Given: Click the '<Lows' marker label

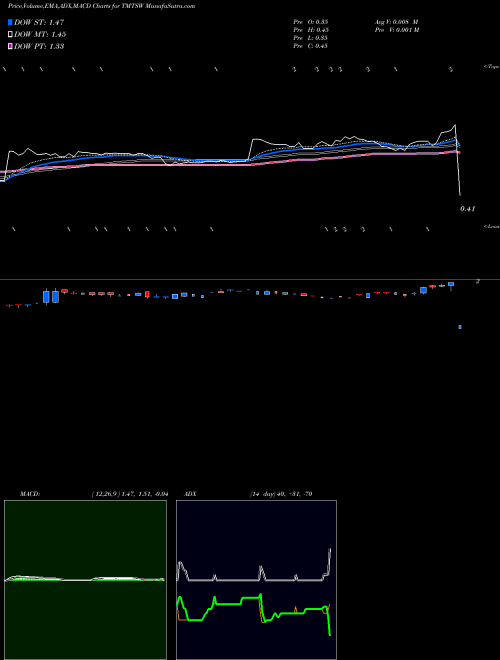Looking at the screenshot, I should click(x=491, y=226).
